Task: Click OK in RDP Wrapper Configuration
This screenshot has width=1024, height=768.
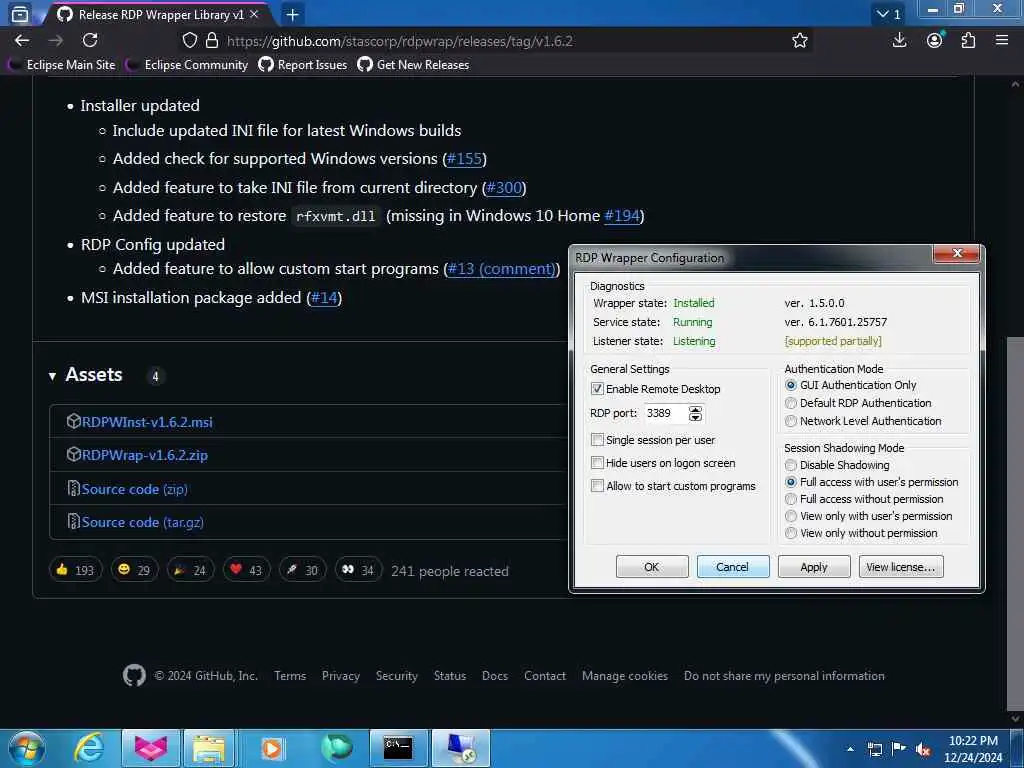Action: pos(652,566)
